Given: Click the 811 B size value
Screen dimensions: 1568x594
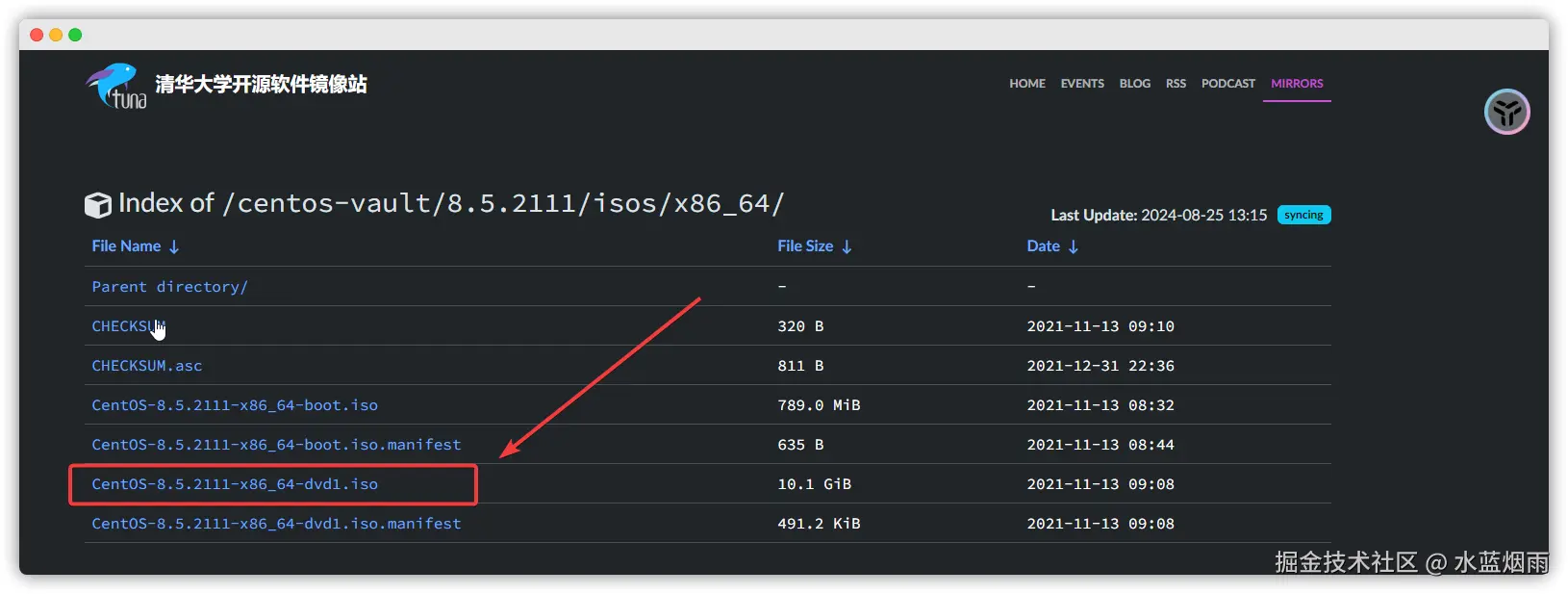Looking at the screenshot, I should [800, 366].
